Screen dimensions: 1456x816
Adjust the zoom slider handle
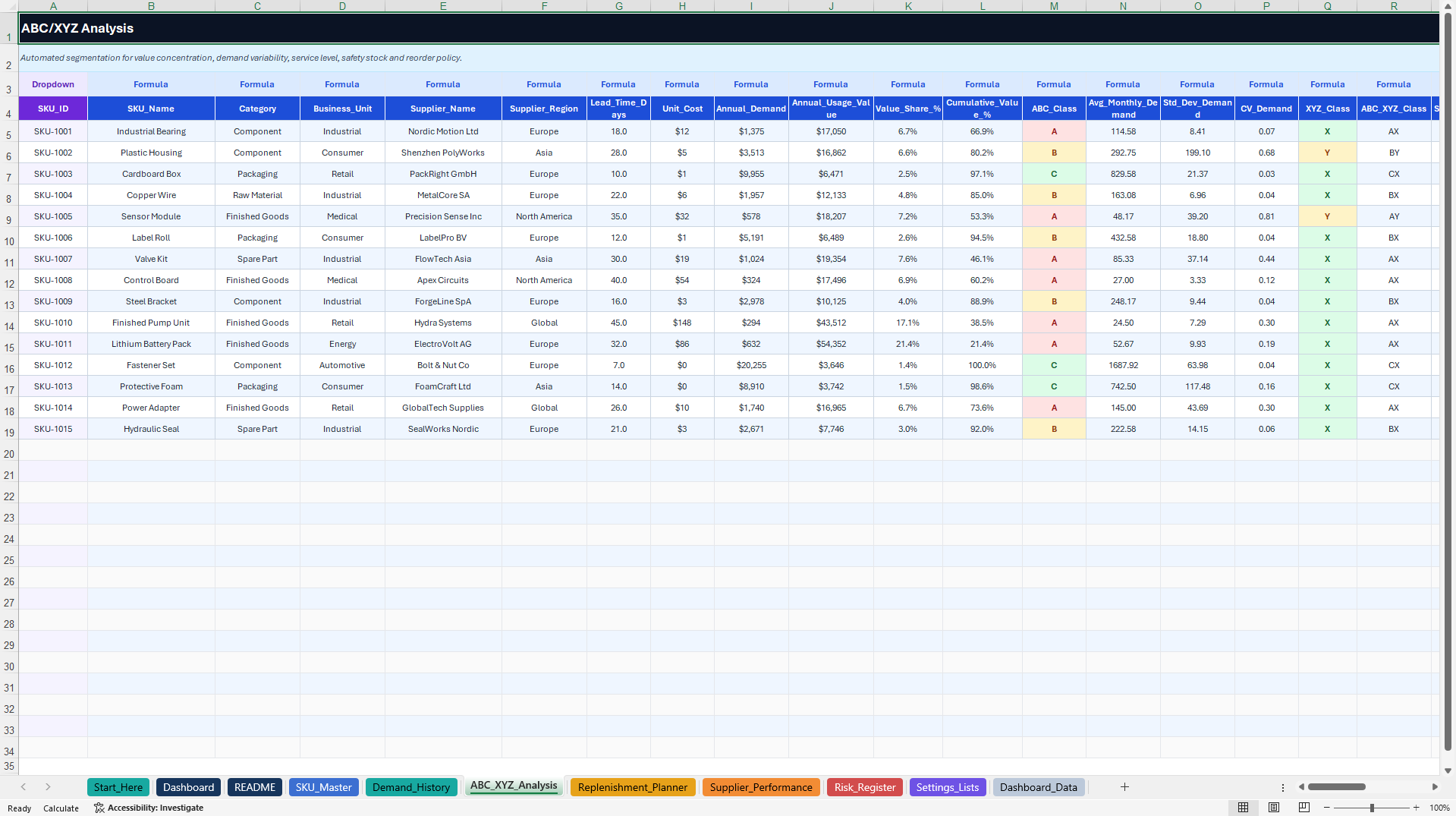pyautogui.click(x=1372, y=808)
